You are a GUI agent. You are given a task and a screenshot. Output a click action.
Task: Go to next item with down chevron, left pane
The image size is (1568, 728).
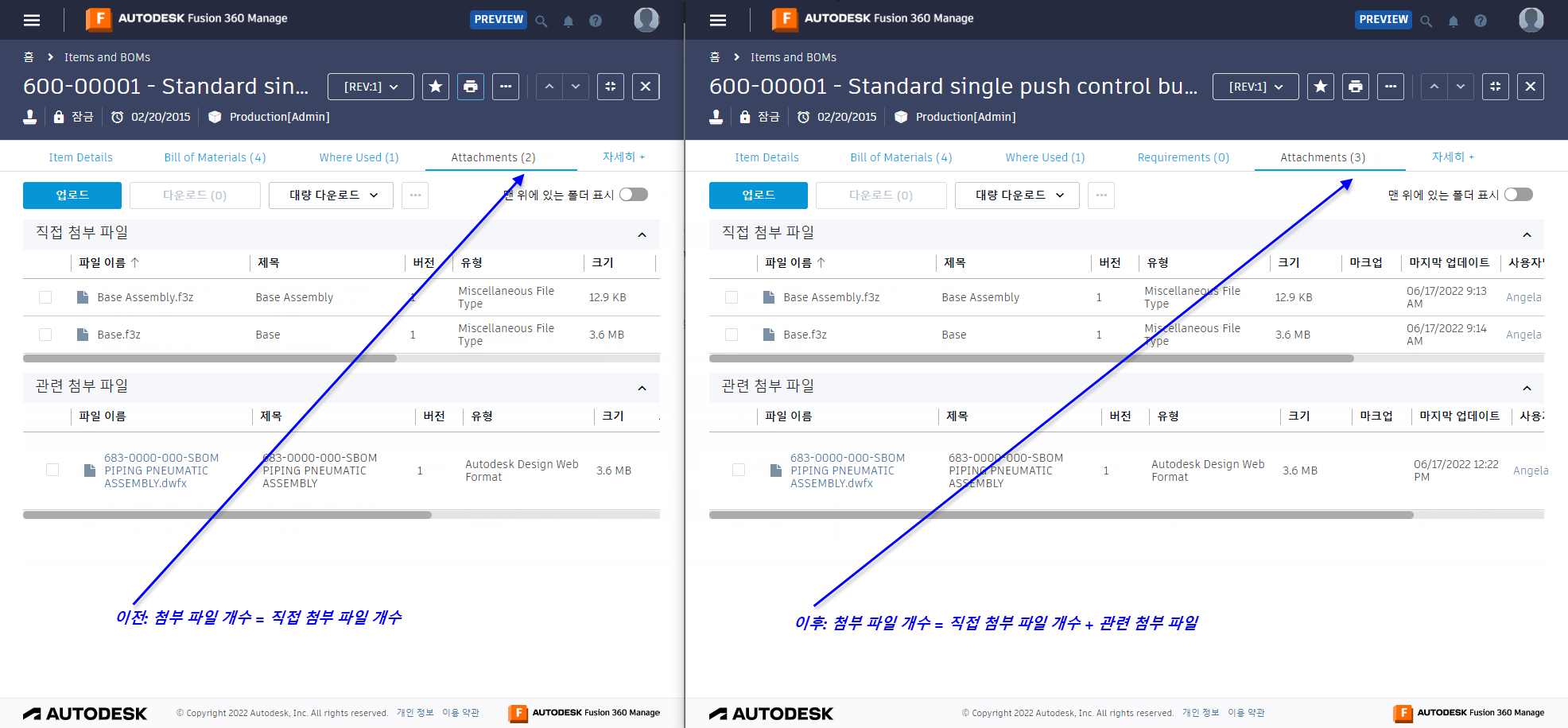tap(576, 87)
